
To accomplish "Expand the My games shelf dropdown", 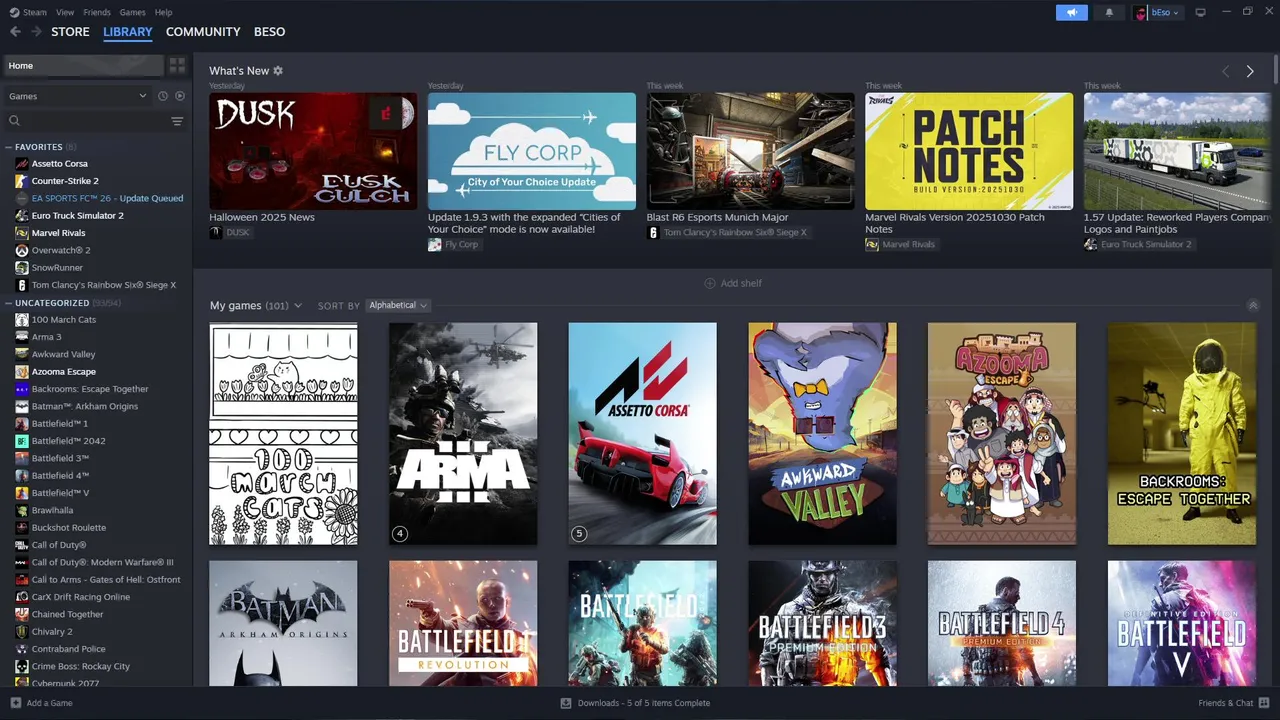I will pos(297,306).
